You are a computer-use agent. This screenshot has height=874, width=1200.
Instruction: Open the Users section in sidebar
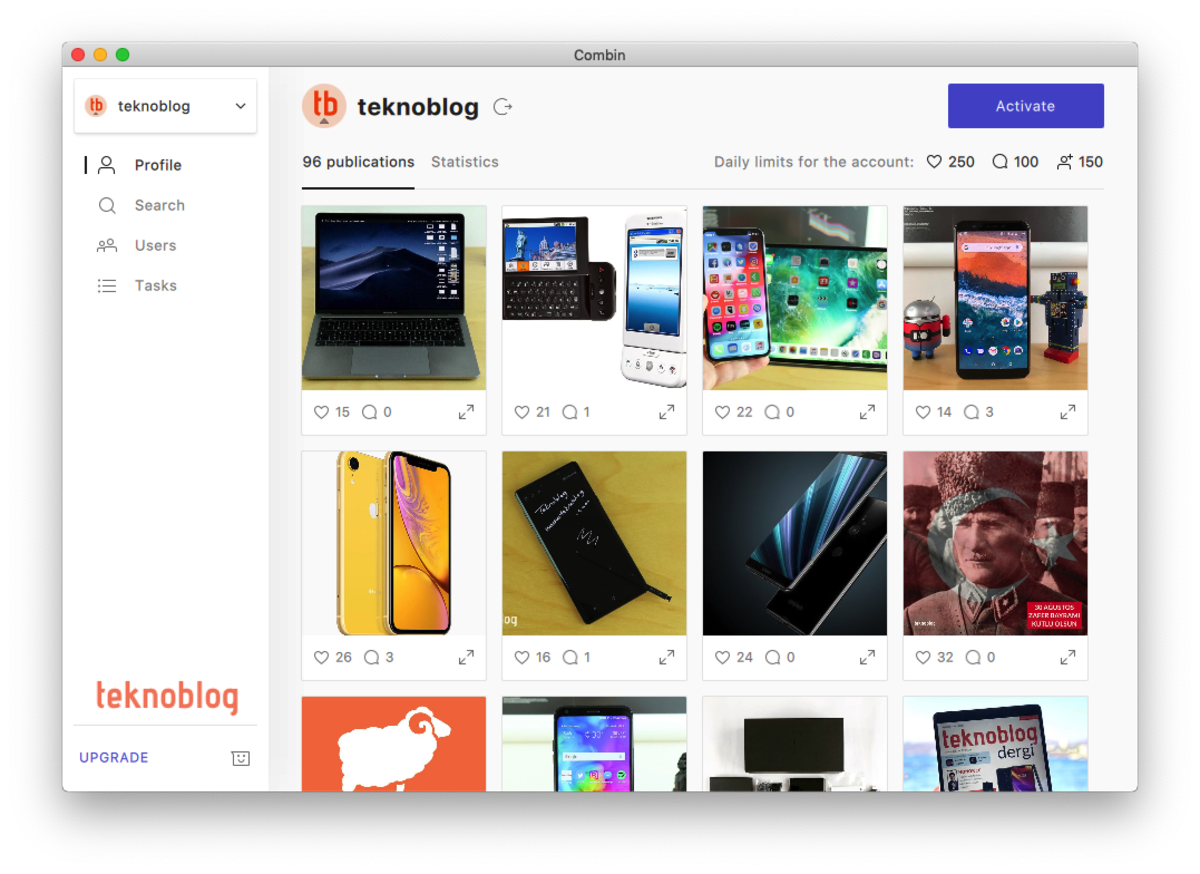[x=155, y=245]
